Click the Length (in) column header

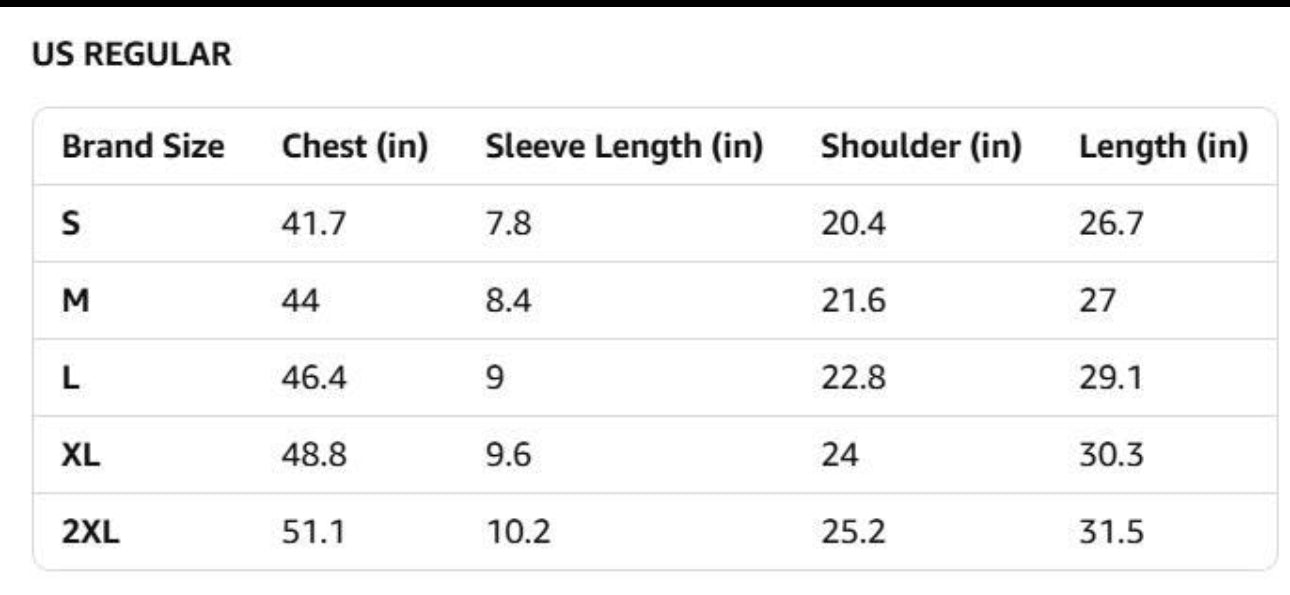point(1163,147)
